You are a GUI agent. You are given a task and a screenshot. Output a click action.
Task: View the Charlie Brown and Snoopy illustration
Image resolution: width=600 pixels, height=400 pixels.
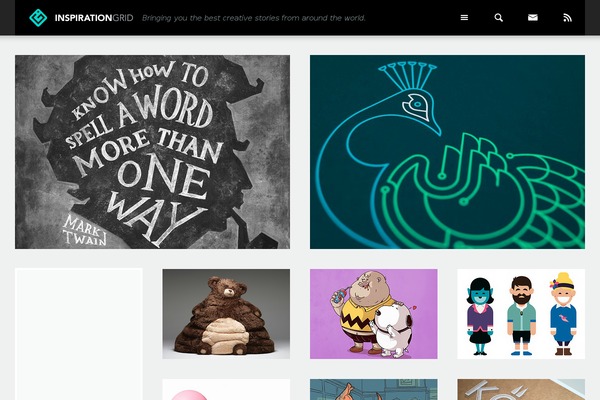373,314
